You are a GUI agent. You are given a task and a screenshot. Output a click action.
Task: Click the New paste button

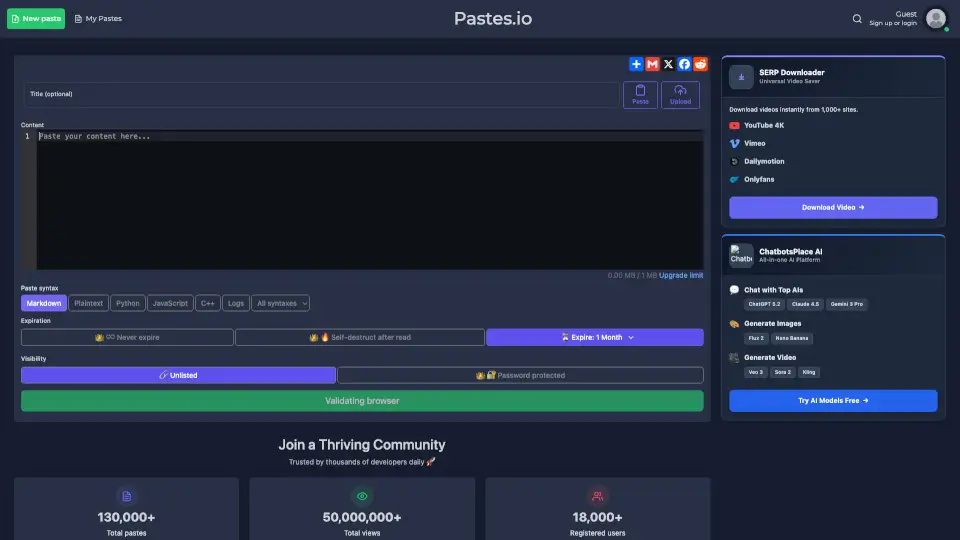click(x=36, y=18)
